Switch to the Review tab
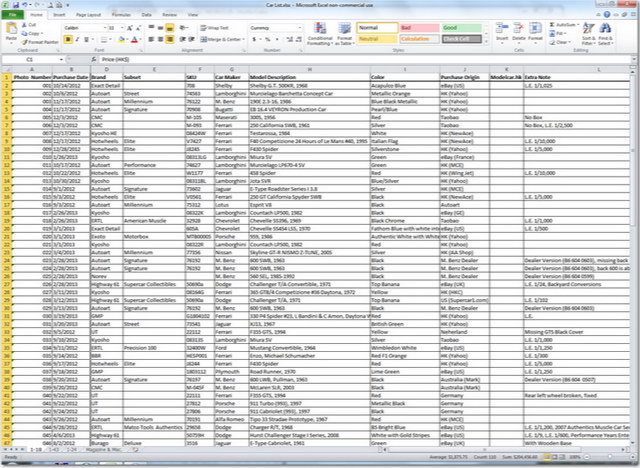640x468 pixels. (169, 15)
